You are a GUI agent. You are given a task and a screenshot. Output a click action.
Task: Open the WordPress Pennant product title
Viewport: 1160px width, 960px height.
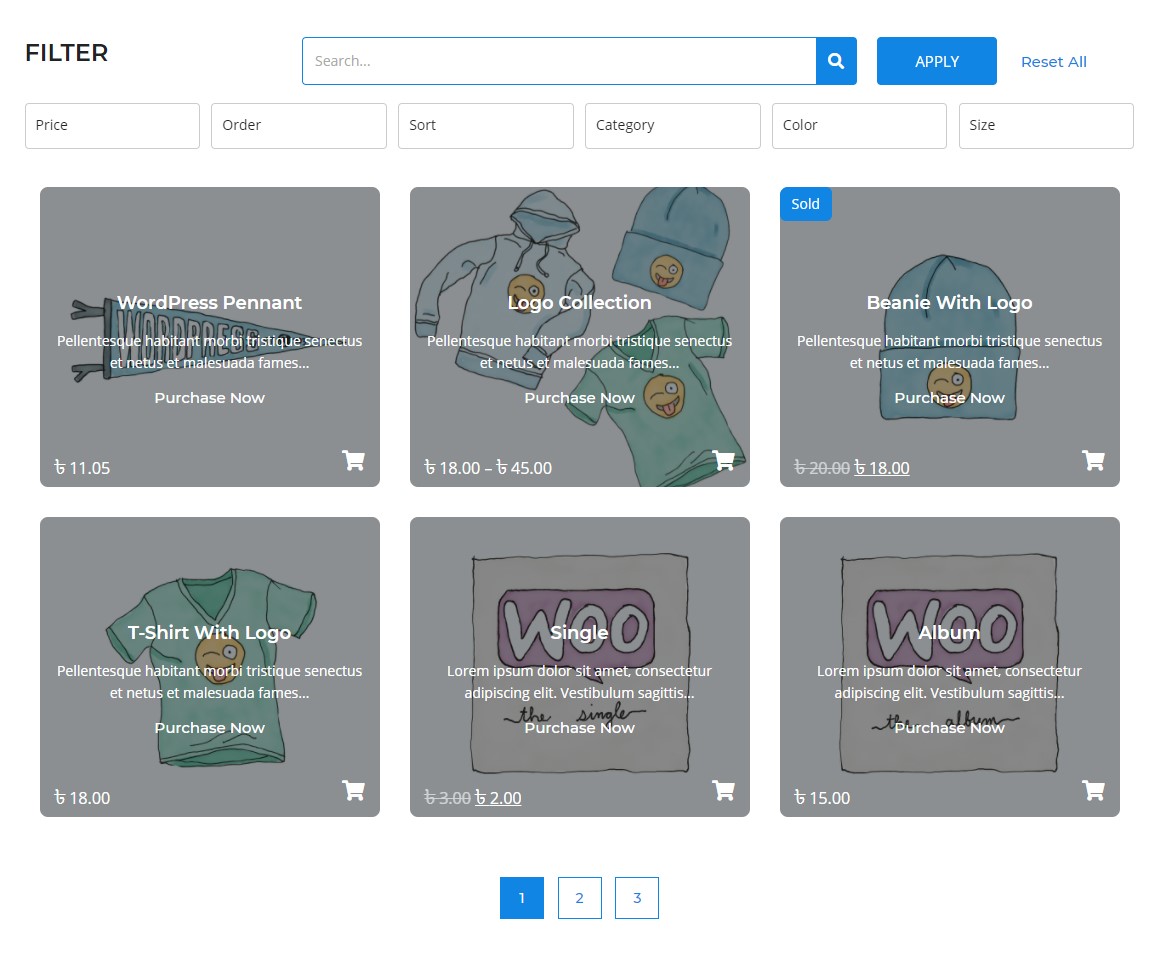pyautogui.click(x=209, y=302)
